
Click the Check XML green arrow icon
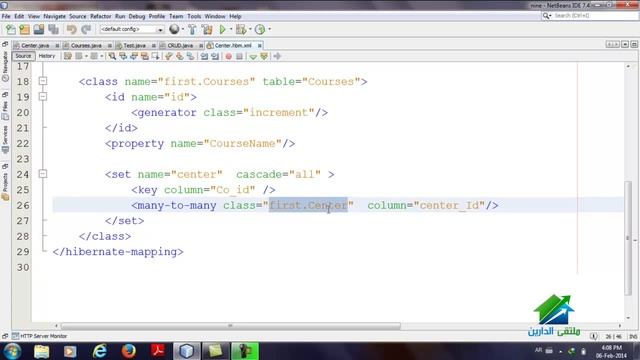point(253,56)
